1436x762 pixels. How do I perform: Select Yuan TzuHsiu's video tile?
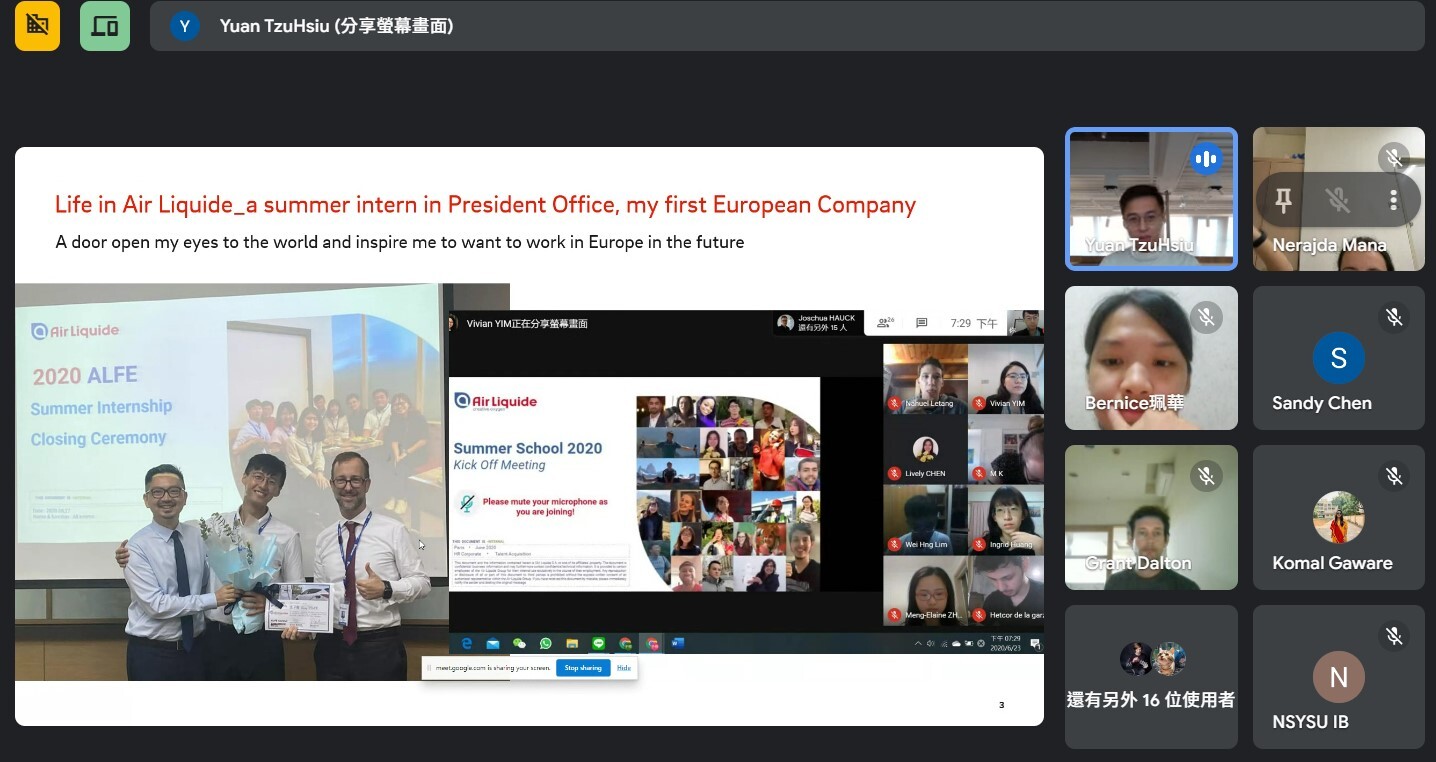(x=1151, y=199)
